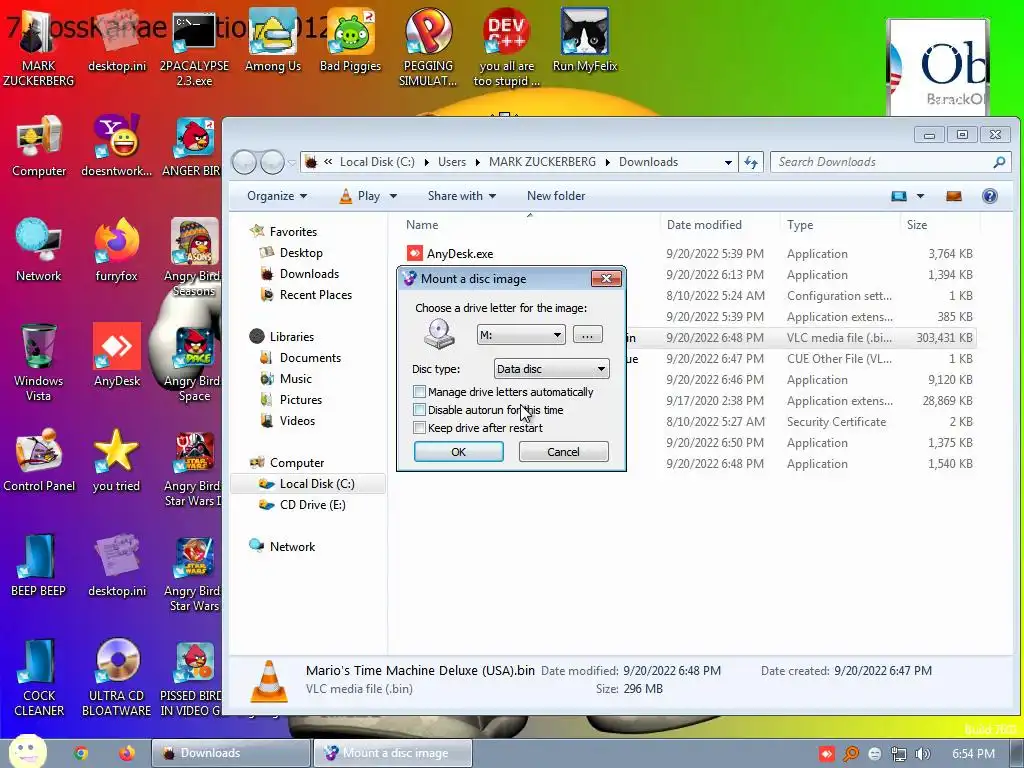Sort by Date modified column header
Screen dimensions: 1024x768
pyautogui.click(x=704, y=225)
